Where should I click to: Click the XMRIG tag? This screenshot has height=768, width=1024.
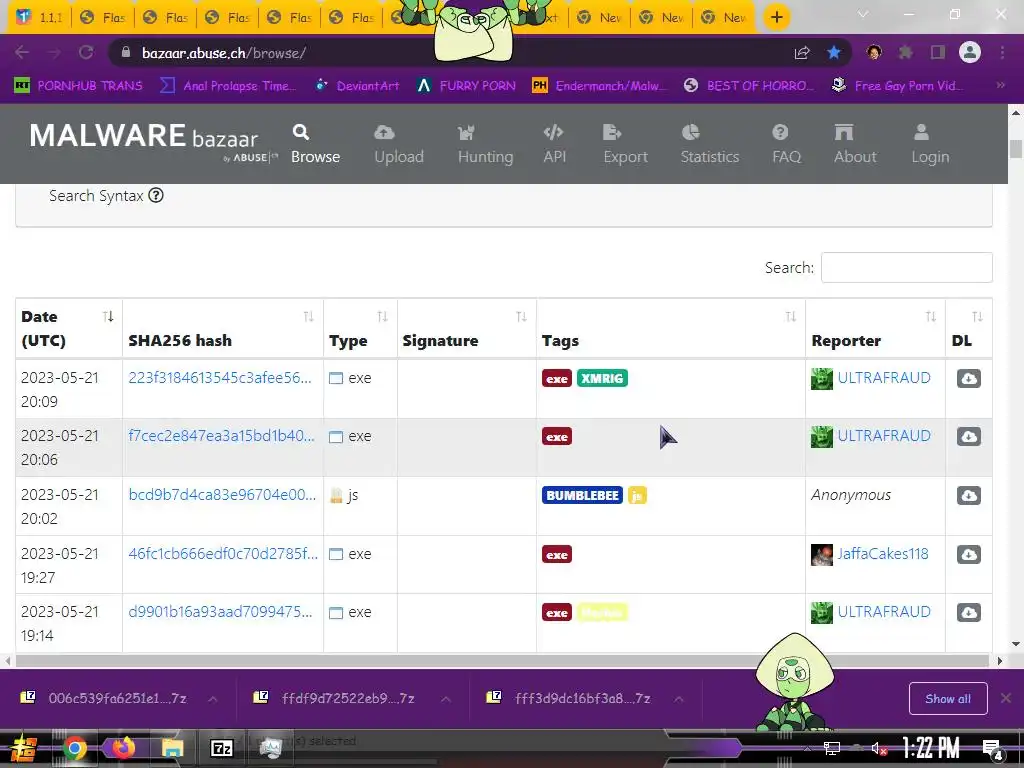[602, 378]
